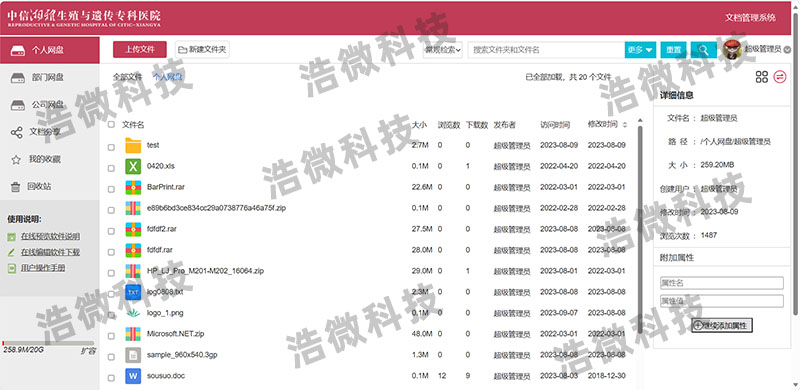Click the zip icon of HP_LJ_Pro_M201-M202_16064.zip
Image resolution: width=800 pixels, height=390 pixels.
133,271
